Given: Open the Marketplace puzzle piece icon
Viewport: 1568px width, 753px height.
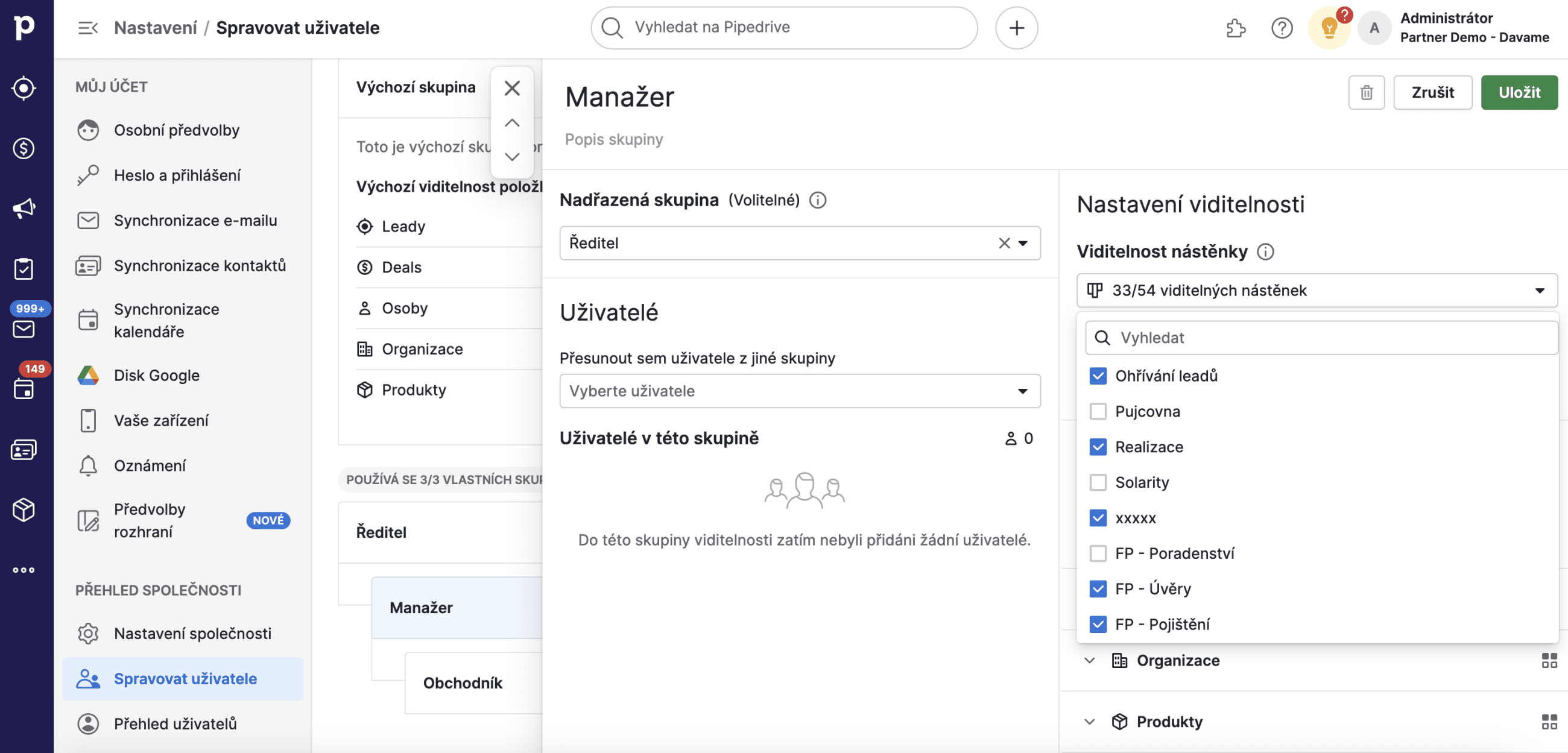Looking at the screenshot, I should coord(1235,28).
